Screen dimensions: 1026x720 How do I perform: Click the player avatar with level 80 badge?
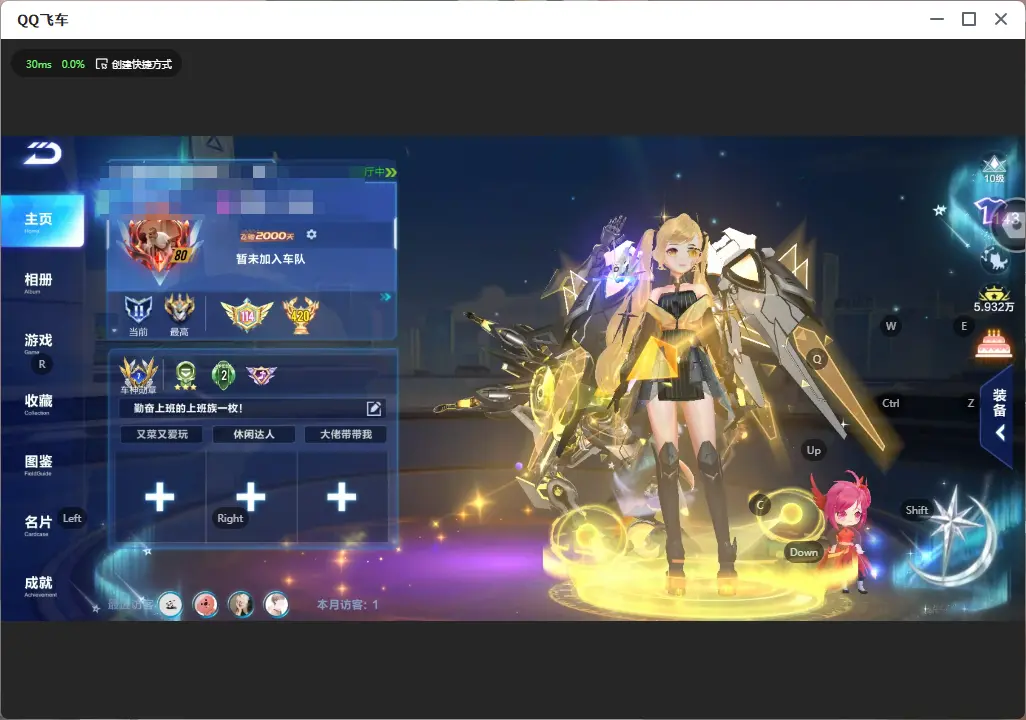160,247
